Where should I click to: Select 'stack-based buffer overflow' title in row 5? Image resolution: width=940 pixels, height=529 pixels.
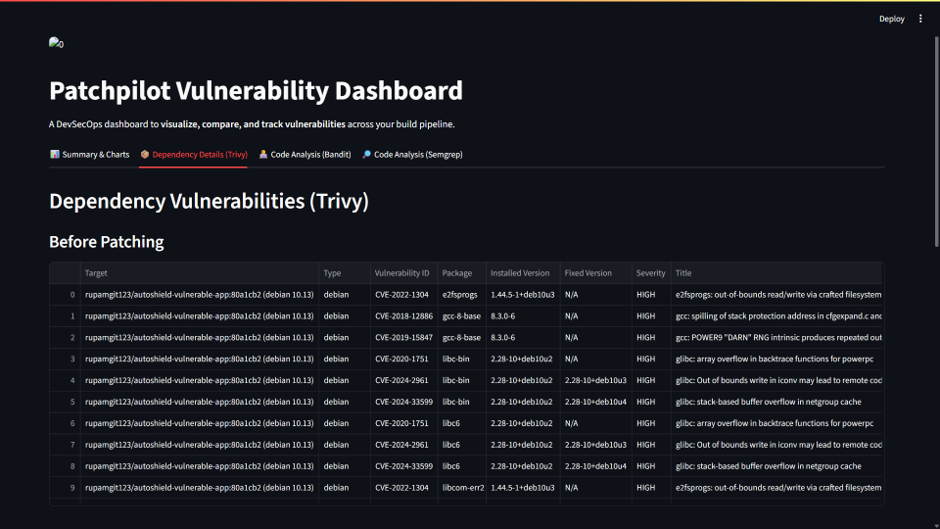776,402
